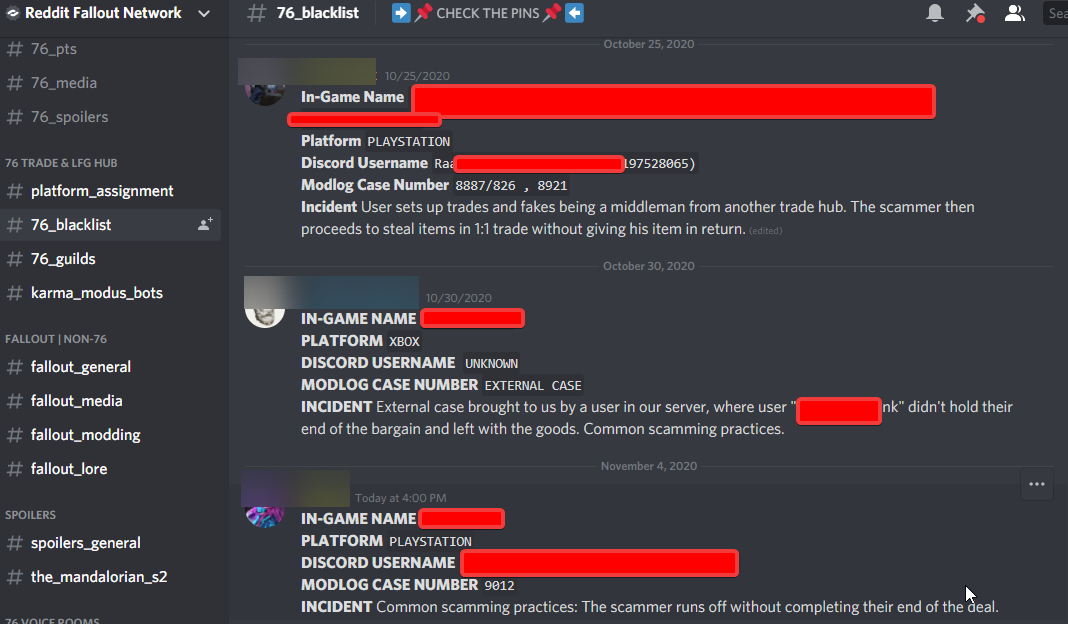Collapse the FALLOUT | NON-76 category
1068x624 pixels.
[x=56, y=339]
